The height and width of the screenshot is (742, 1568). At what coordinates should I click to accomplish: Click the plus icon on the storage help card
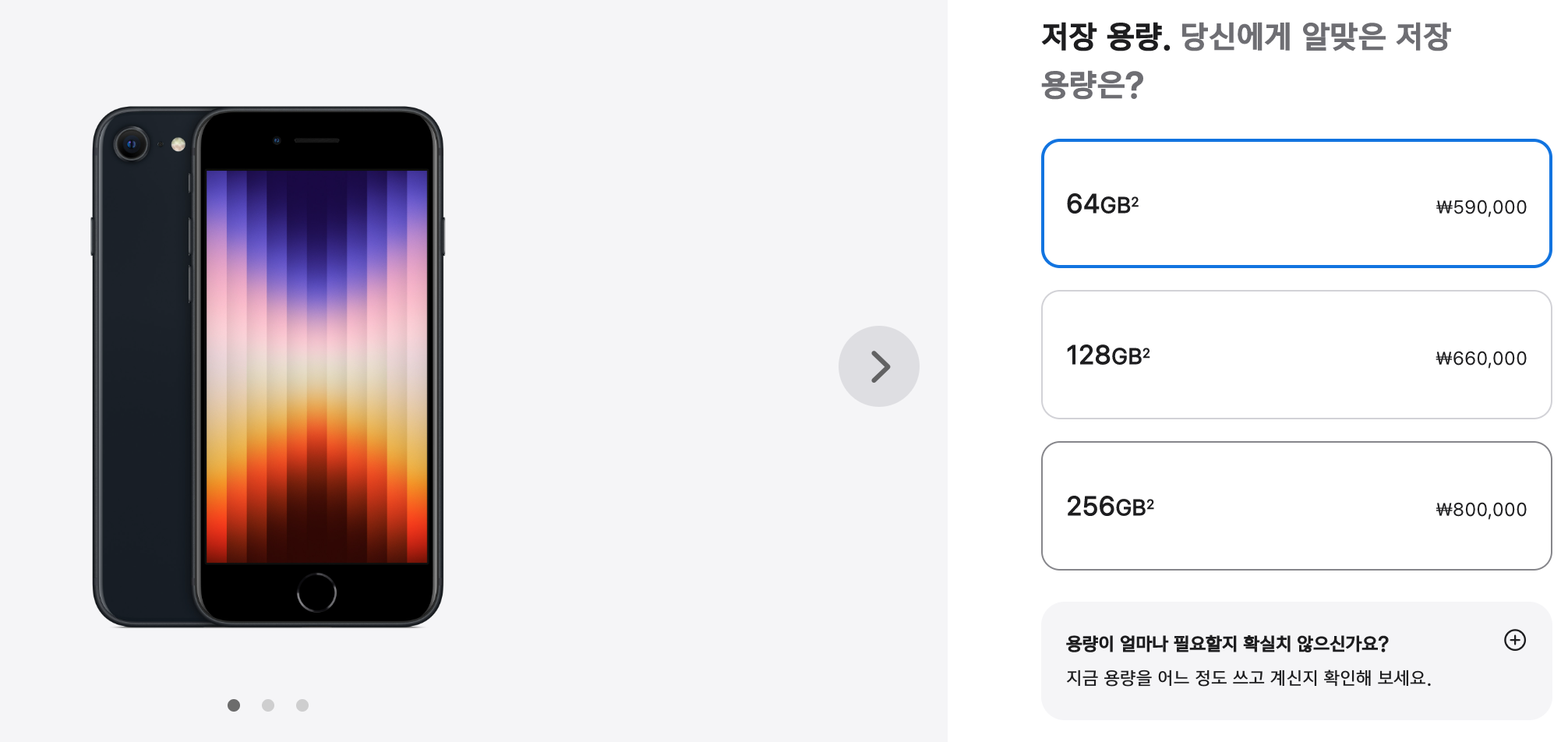(1514, 640)
